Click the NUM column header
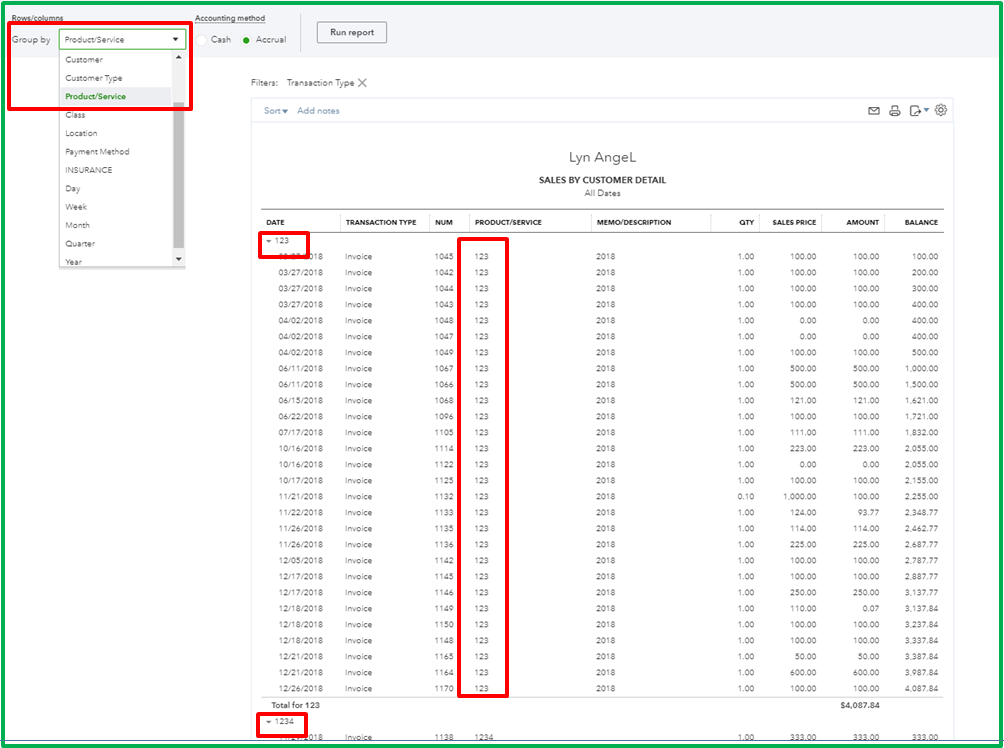 pyautogui.click(x=444, y=222)
